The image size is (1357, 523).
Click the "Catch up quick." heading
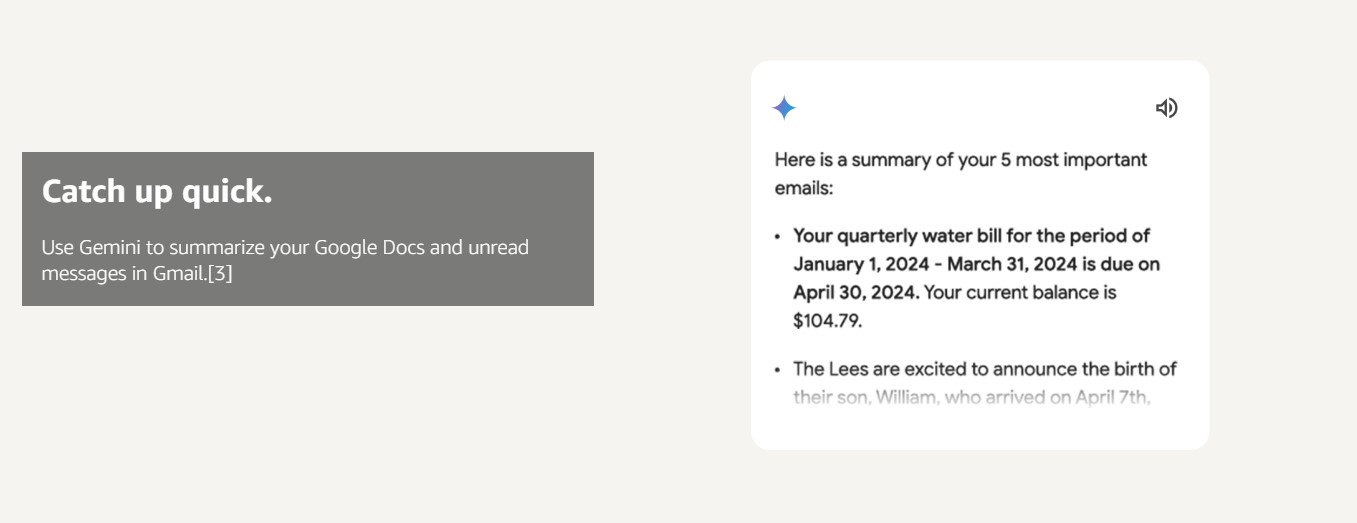[x=157, y=191]
